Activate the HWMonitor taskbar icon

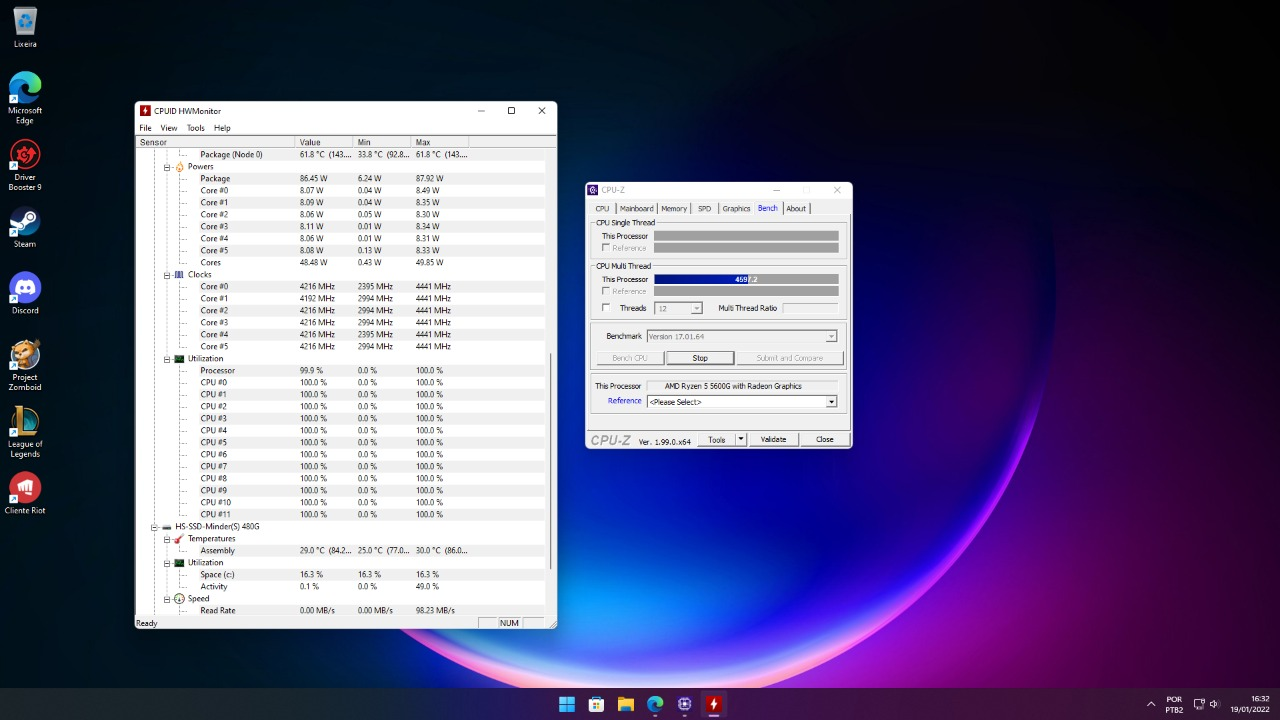714,704
